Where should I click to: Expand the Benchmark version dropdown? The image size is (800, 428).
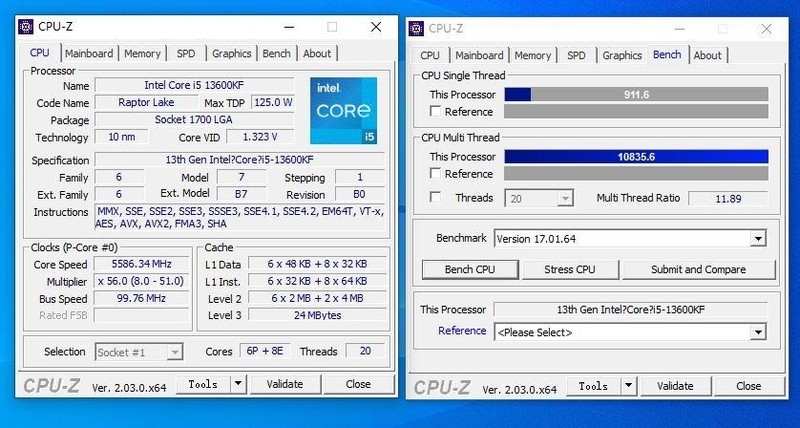coord(759,238)
